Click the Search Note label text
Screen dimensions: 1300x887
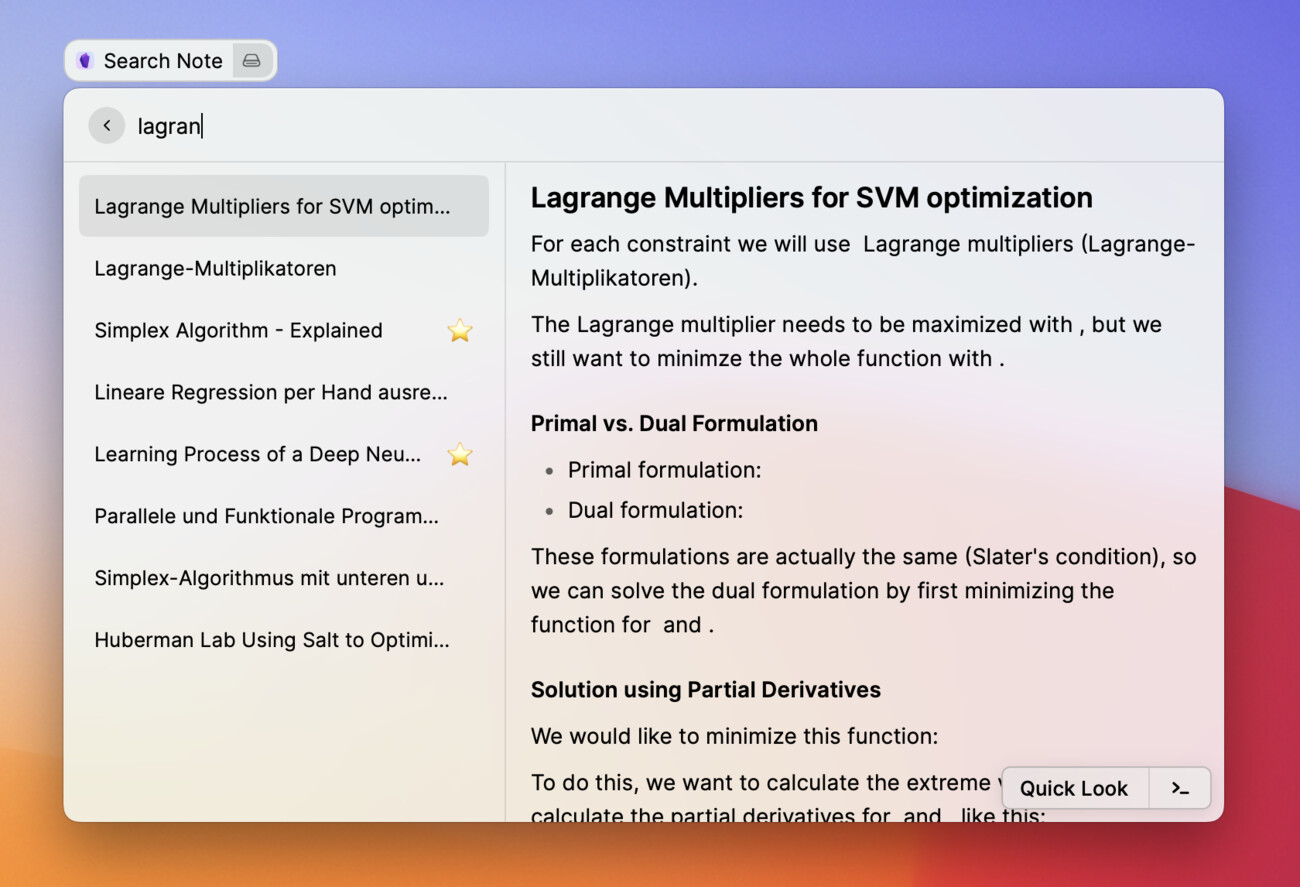(x=163, y=61)
